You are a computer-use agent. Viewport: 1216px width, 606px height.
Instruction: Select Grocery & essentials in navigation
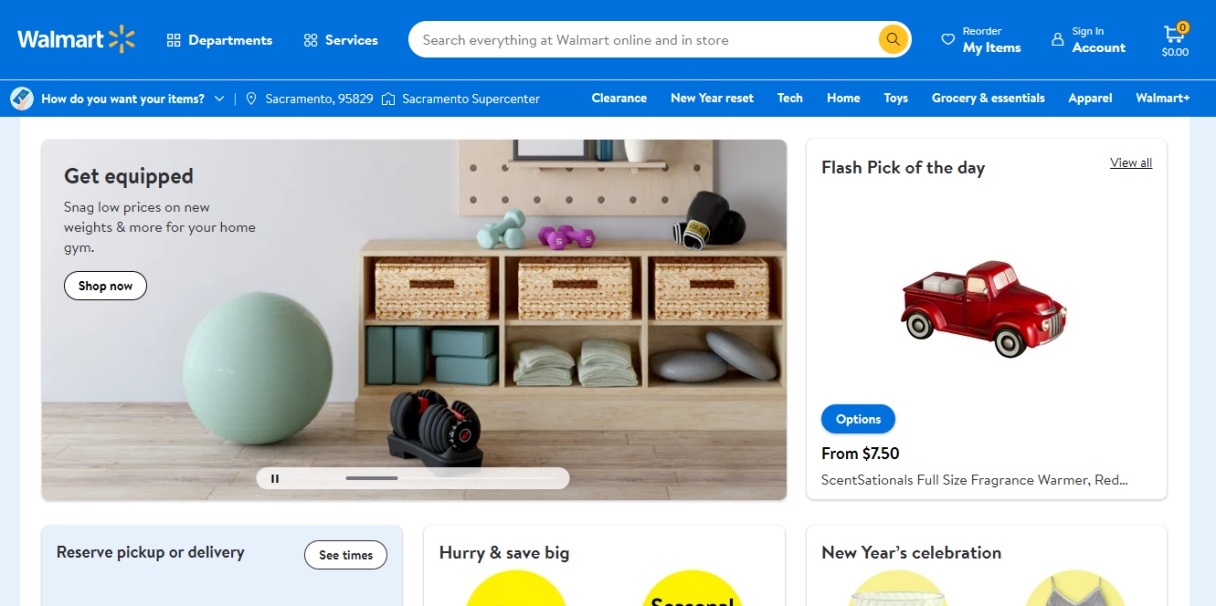[988, 98]
